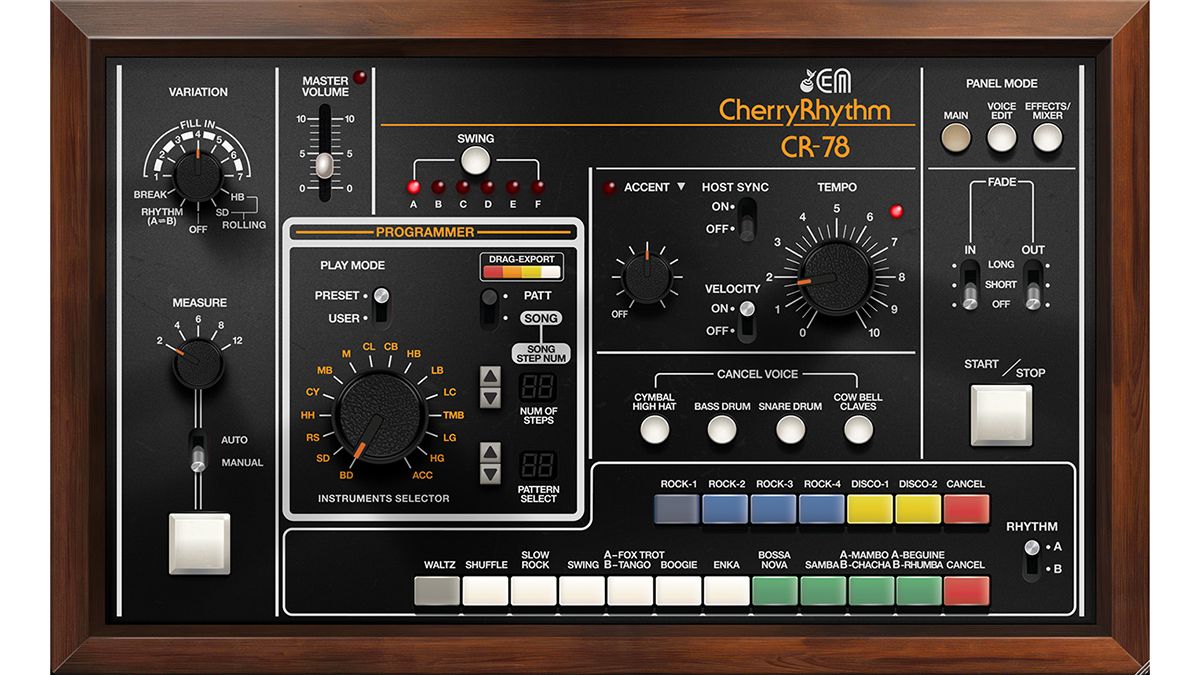Toggle the Fade Out switch
The height and width of the screenshot is (675, 1200).
[1033, 284]
